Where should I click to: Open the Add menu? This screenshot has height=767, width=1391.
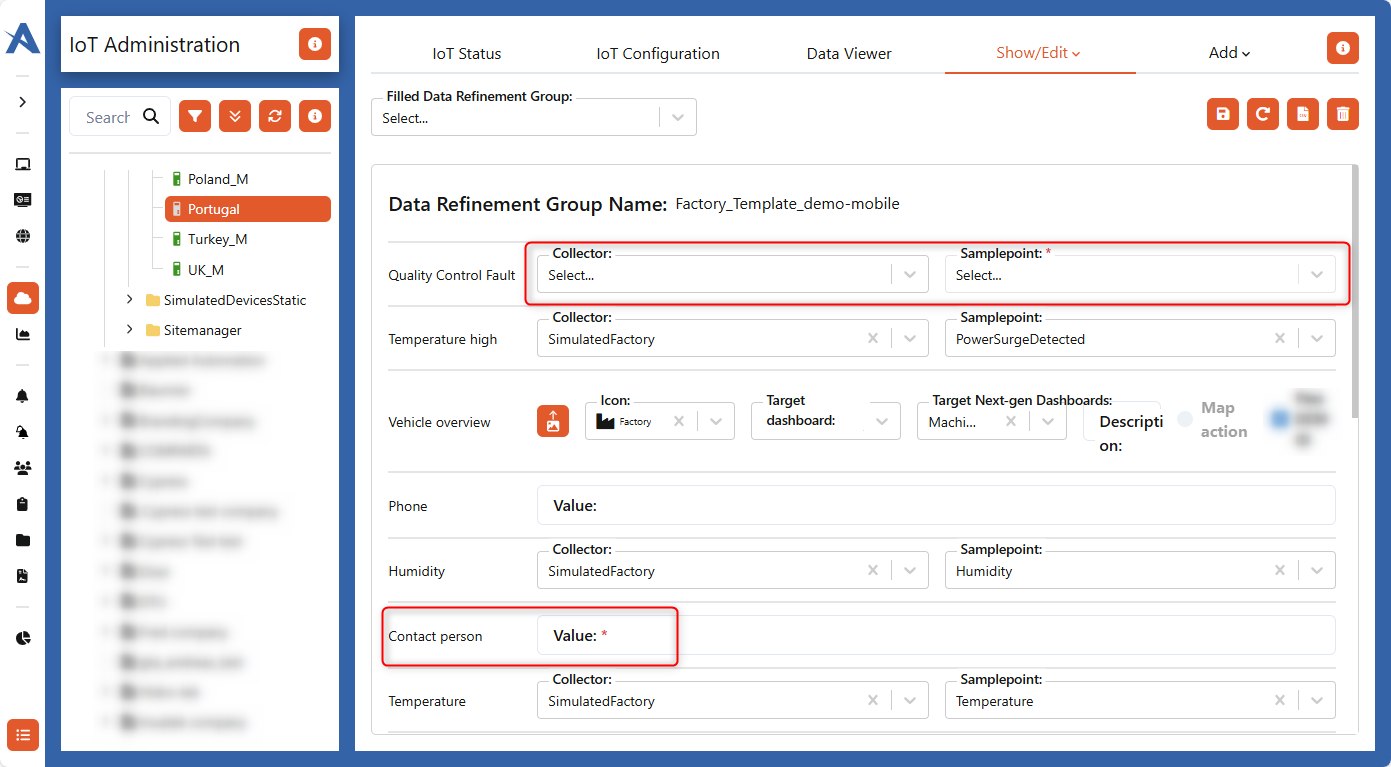[1228, 53]
